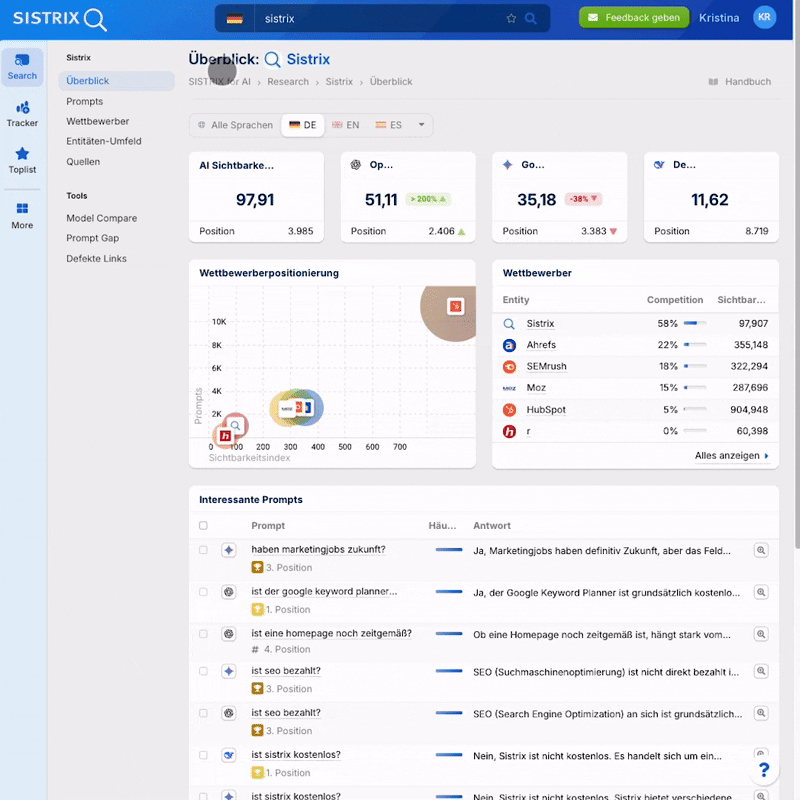
Task: Open detail view for marketingjobs prompt answer
Action: [761, 550]
